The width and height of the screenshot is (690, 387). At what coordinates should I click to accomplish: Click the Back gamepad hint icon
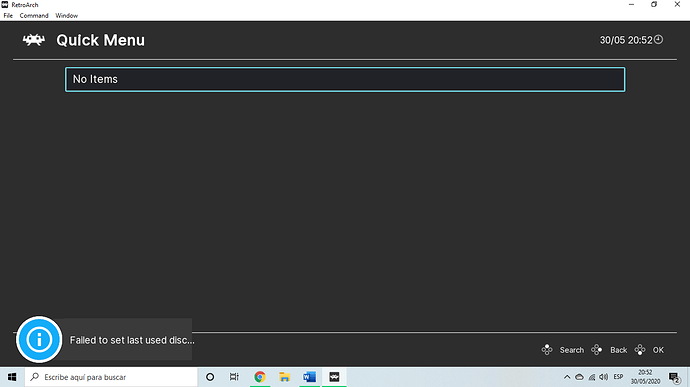(597, 350)
